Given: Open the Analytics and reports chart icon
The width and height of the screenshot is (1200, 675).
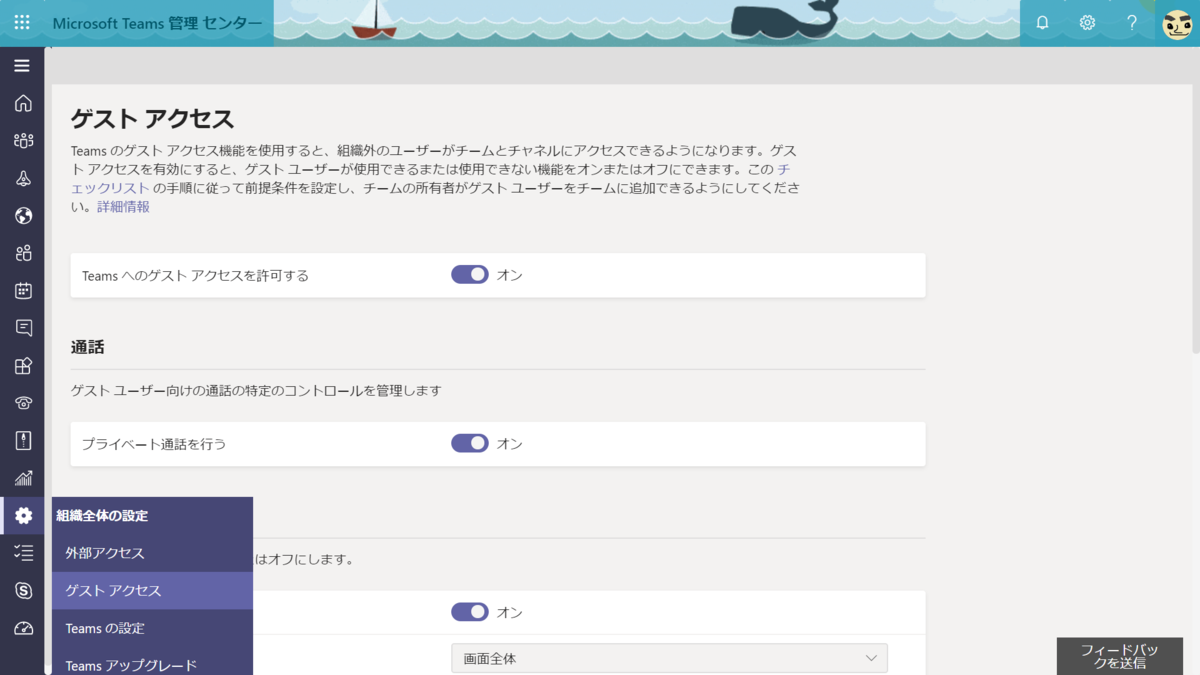Looking at the screenshot, I should point(23,478).
